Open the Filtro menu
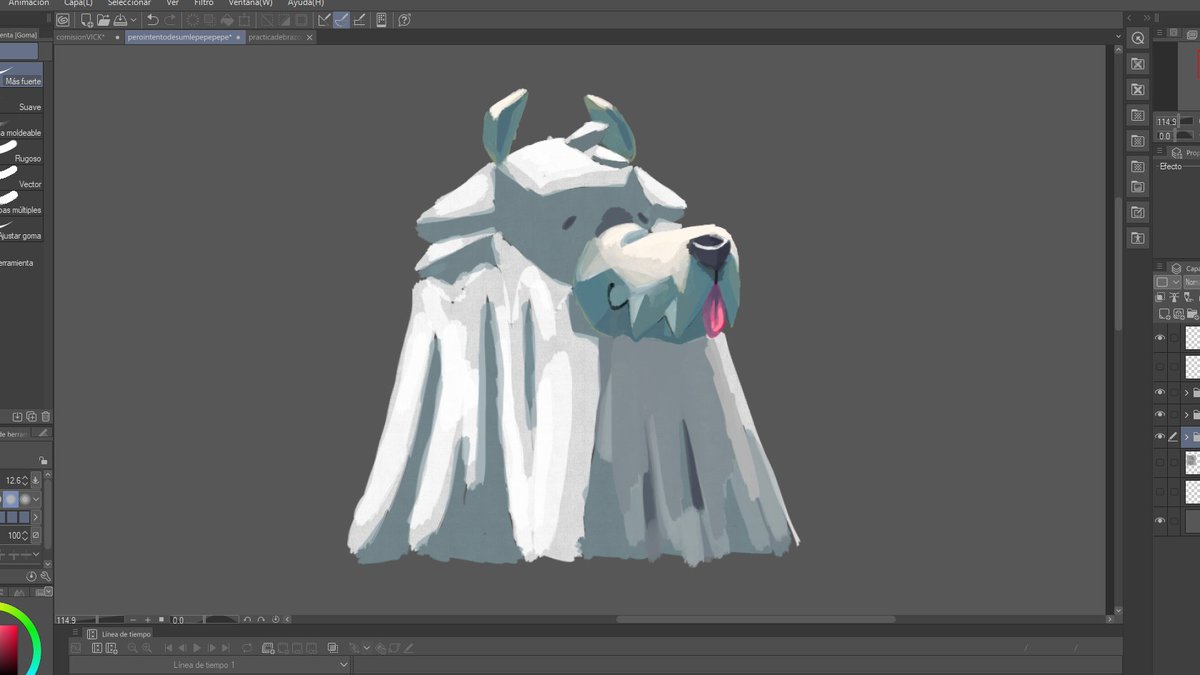Viewport: 1200px width, 675px height. [204, 3]
